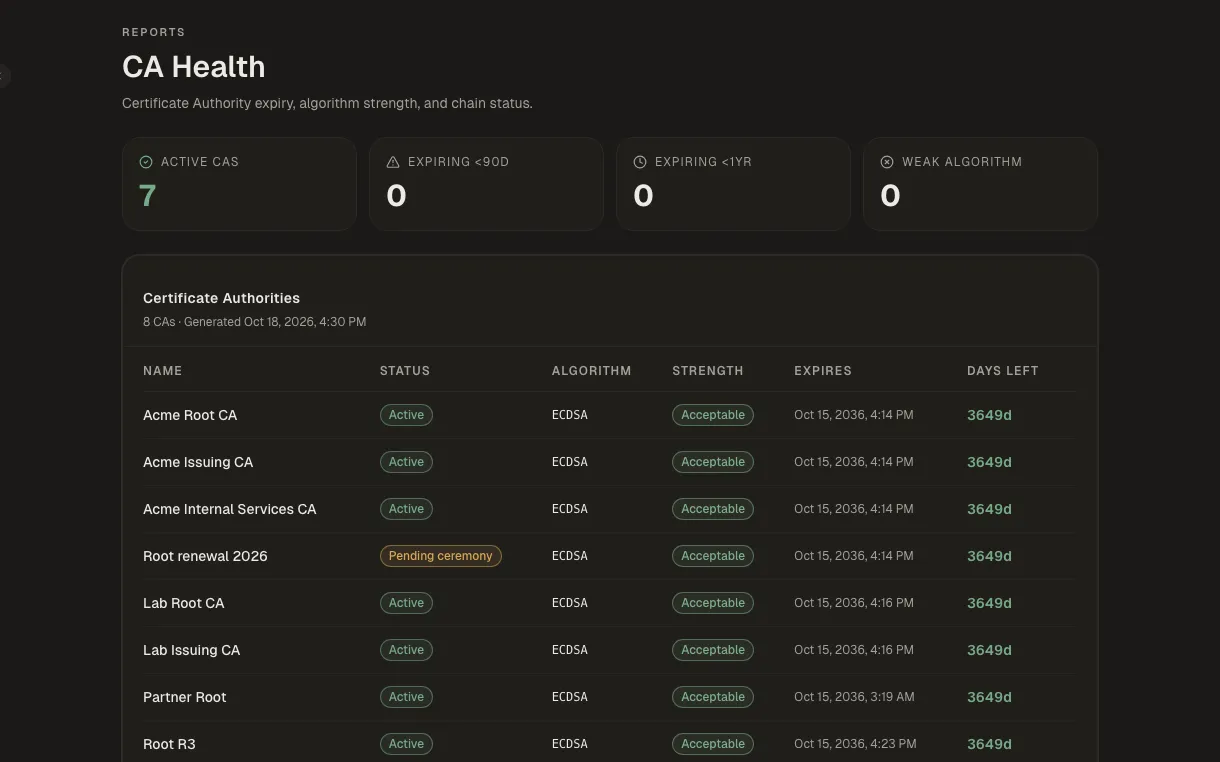Click the Active CAs checkmark icon

coord(146,162)
